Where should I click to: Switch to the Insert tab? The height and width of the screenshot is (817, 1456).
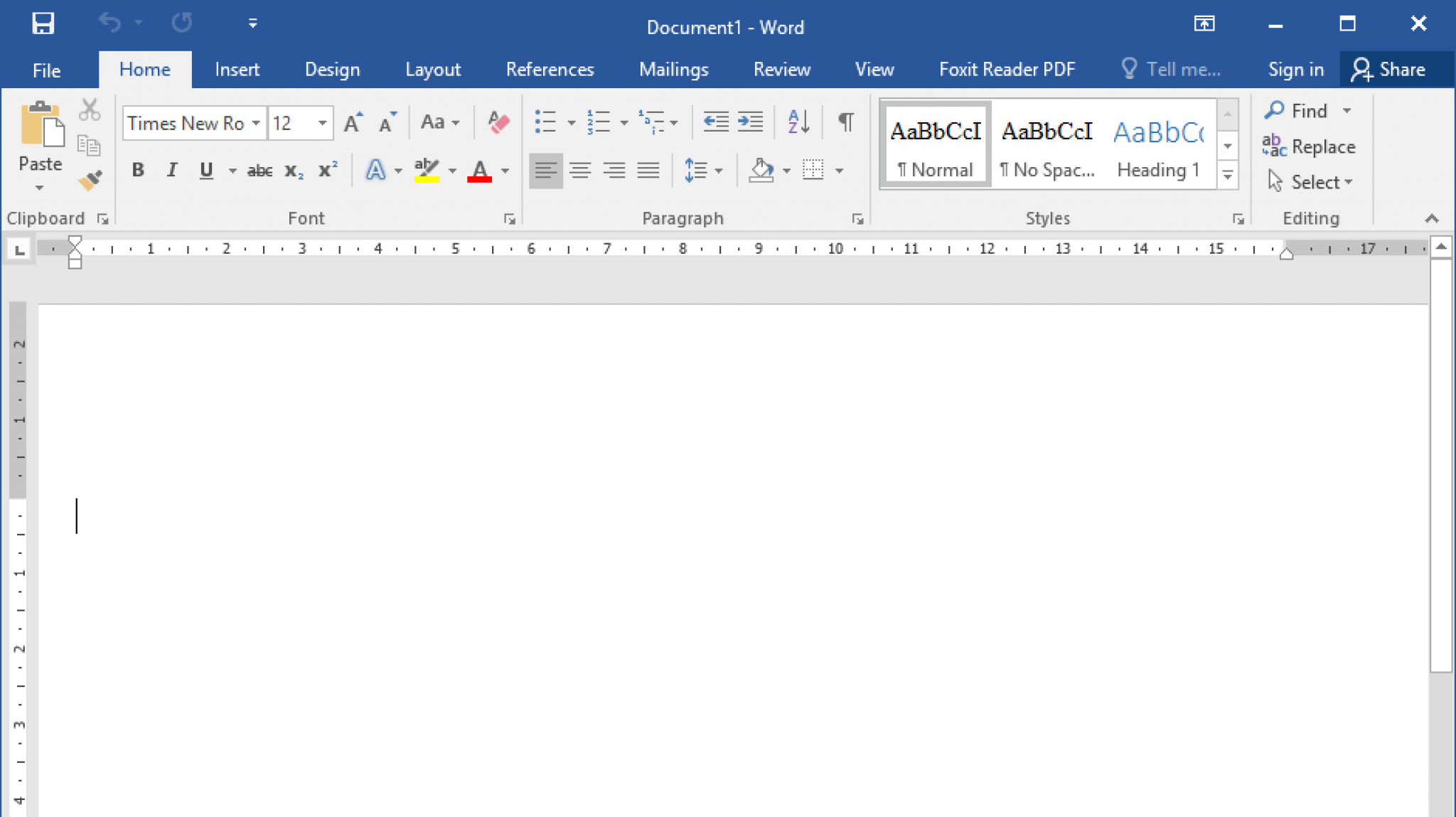(x=236, y=69)
